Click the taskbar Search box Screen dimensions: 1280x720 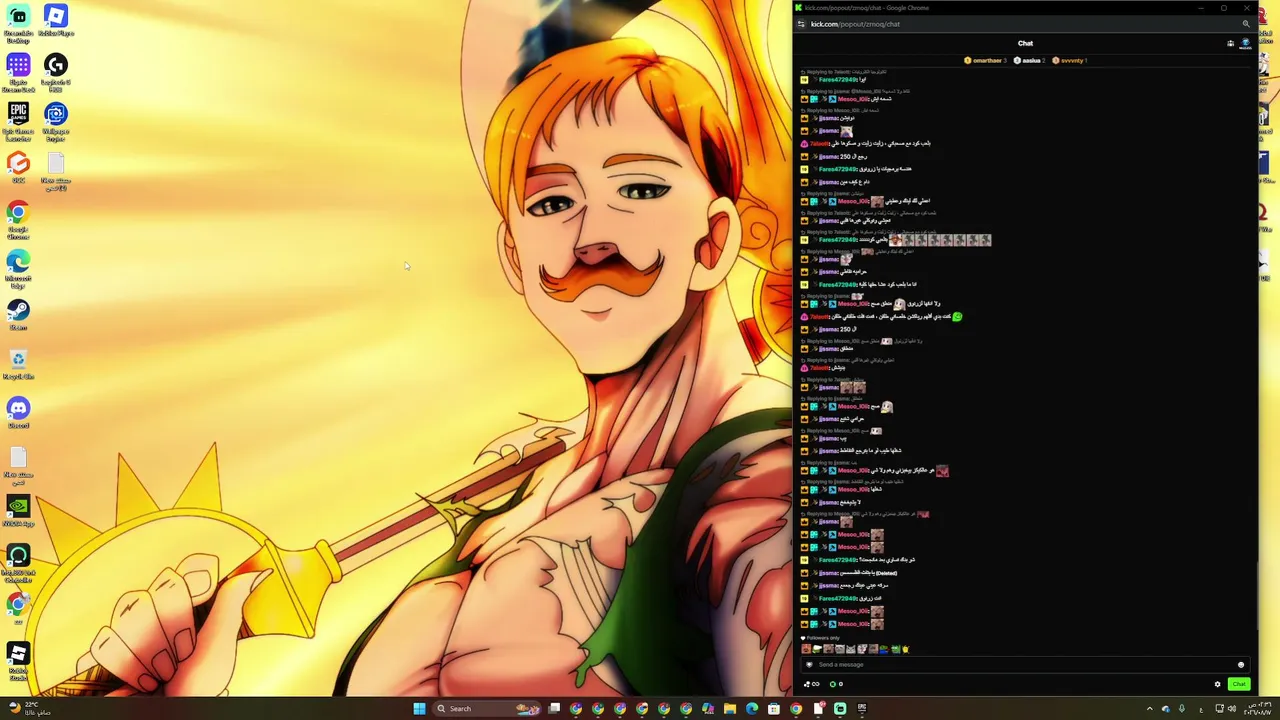click(485, 709)
